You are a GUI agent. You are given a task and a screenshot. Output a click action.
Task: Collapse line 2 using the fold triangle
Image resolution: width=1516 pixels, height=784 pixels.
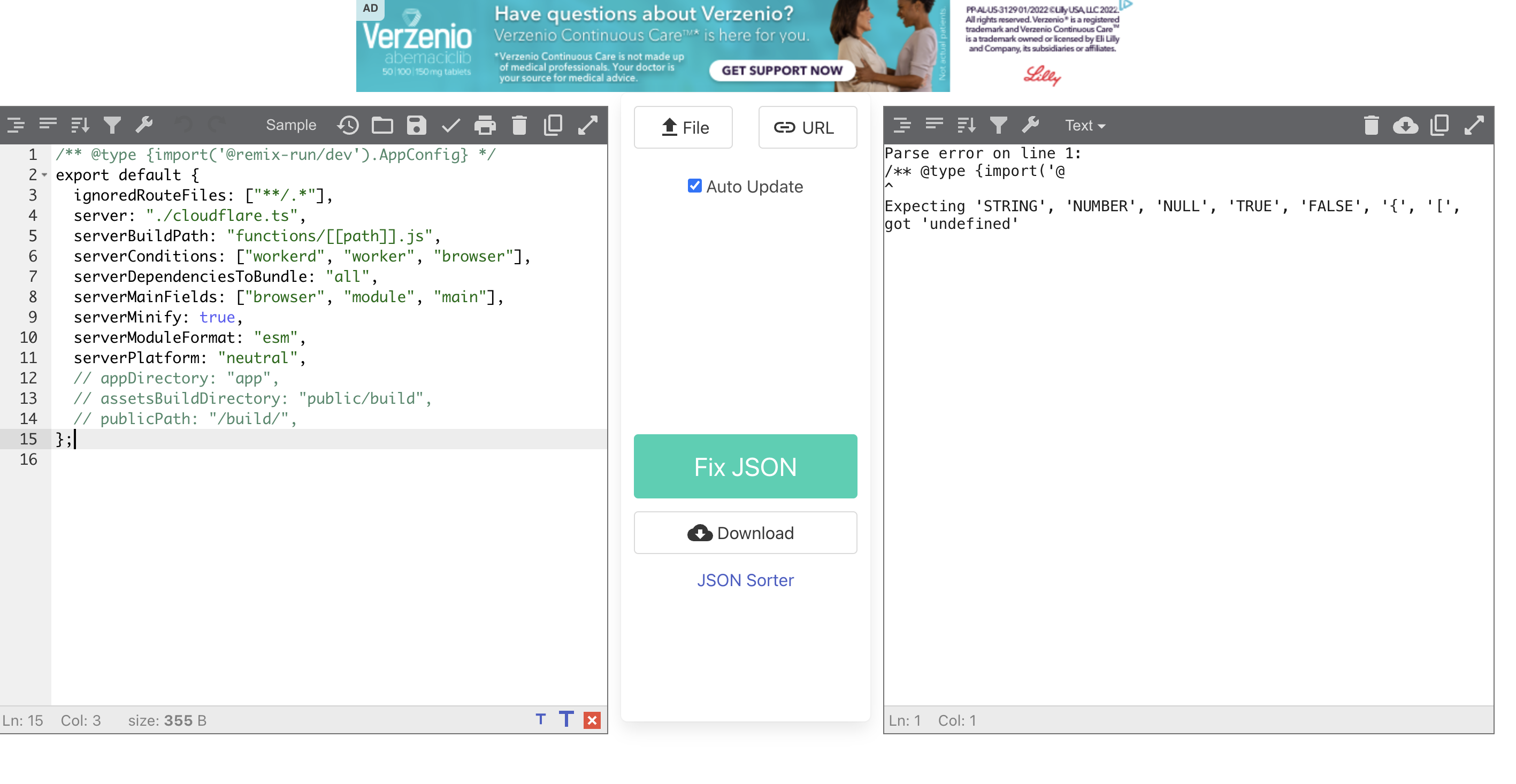point(45,175)
